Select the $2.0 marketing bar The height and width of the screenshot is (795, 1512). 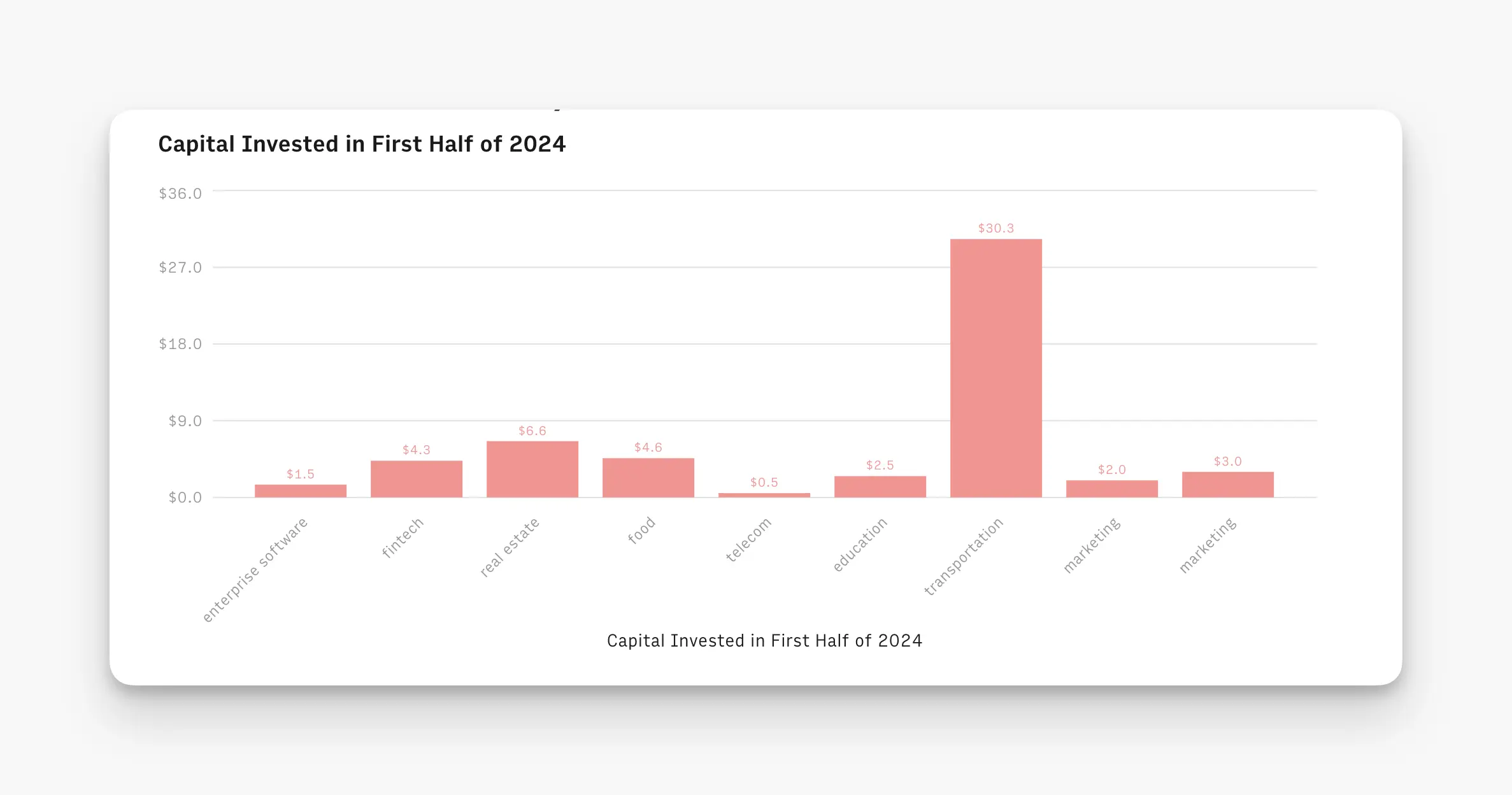(1112, 489)
